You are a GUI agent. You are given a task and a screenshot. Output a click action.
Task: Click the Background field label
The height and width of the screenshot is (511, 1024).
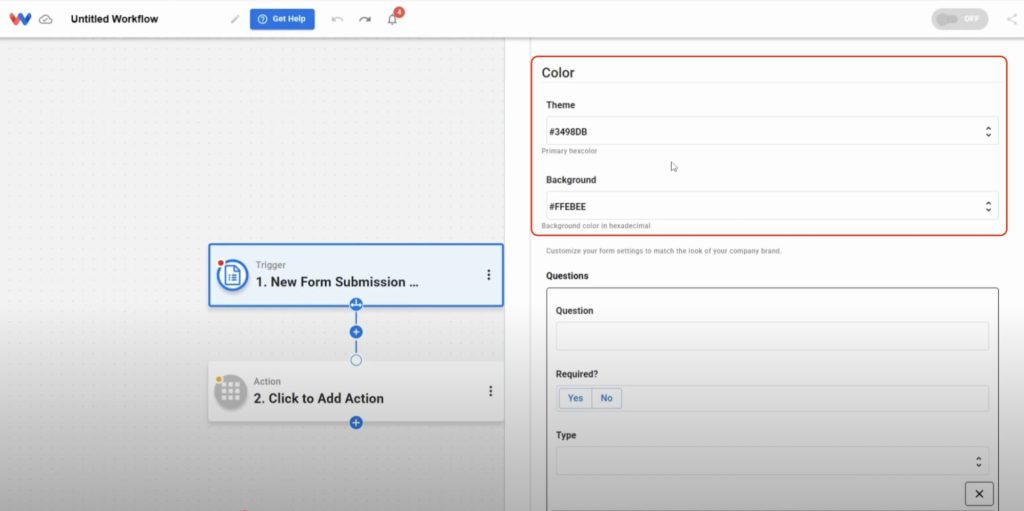pos(571,180)
